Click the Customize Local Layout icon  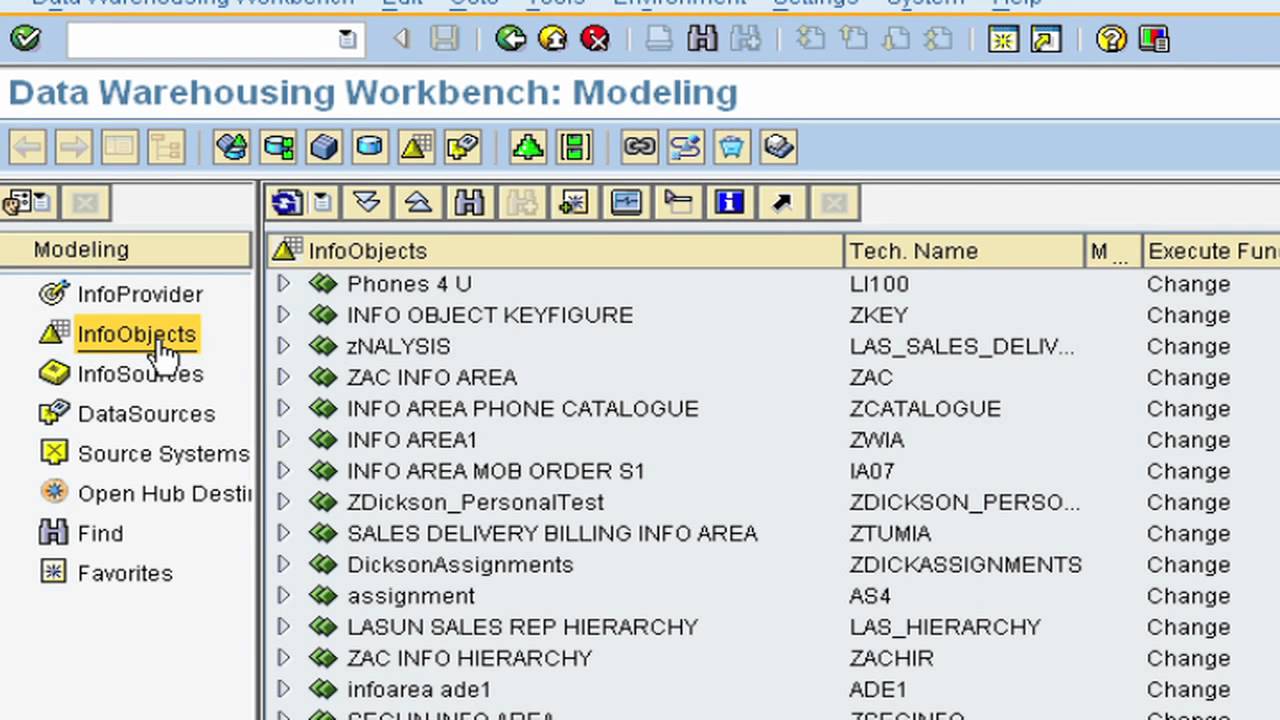pos(1153,39)
